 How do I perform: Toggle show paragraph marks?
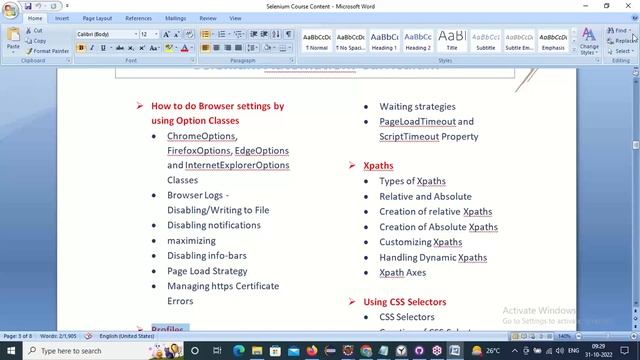pos(288,34)
